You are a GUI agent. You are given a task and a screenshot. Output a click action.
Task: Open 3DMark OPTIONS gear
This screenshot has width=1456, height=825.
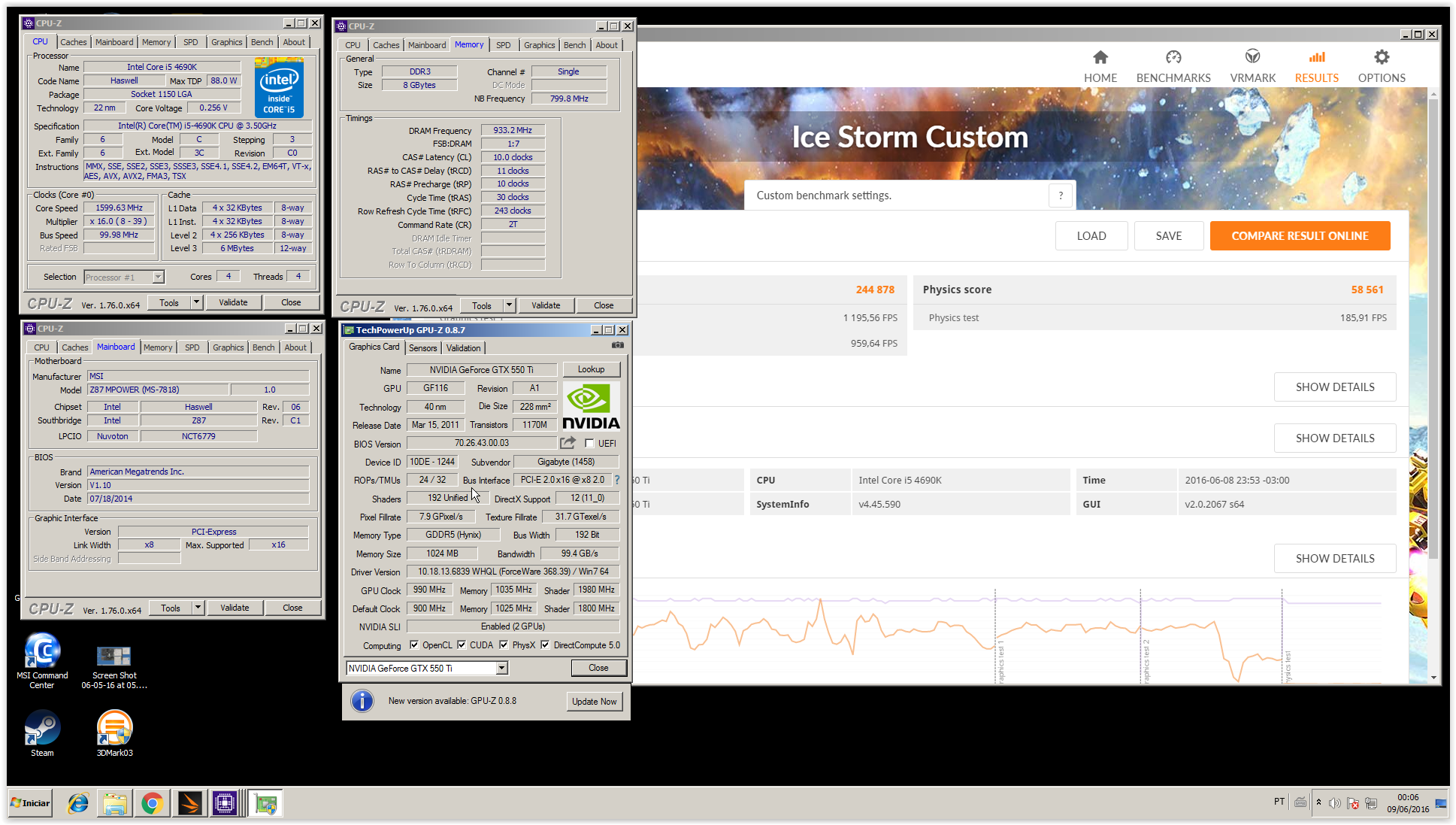[1382, 66]
